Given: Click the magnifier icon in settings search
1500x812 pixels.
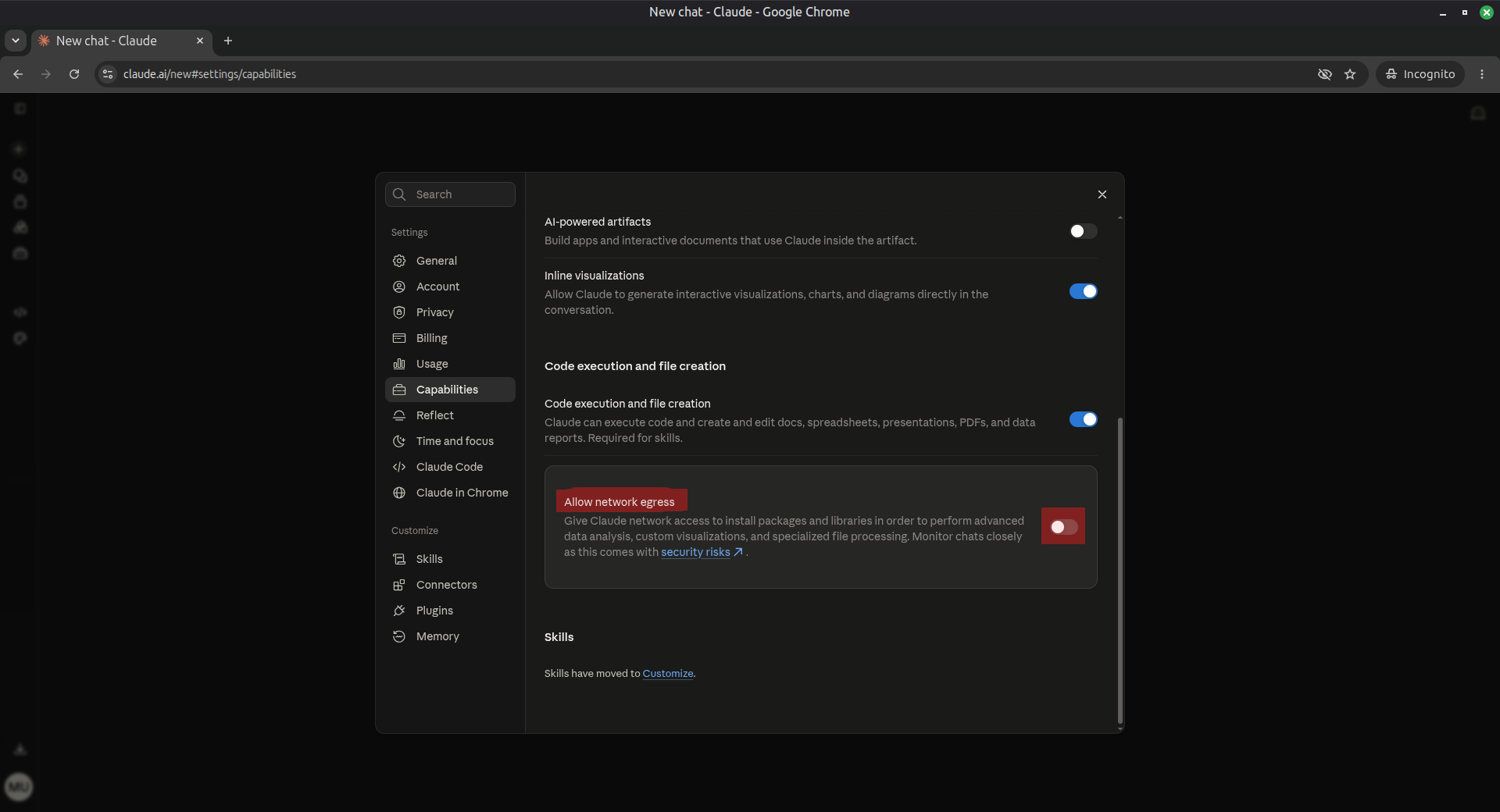Looking at the screenshot, I should pos(399,194).
